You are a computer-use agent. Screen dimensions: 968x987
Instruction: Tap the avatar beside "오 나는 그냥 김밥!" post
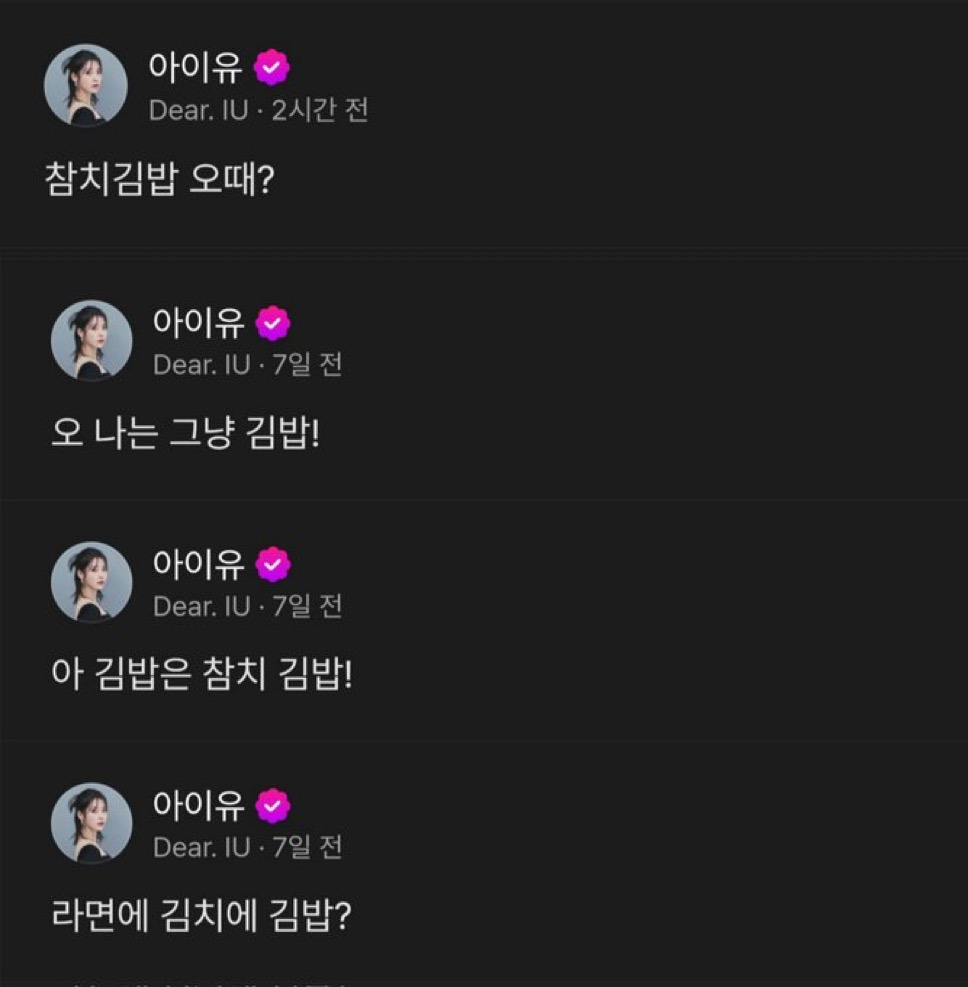coord(92,340)
